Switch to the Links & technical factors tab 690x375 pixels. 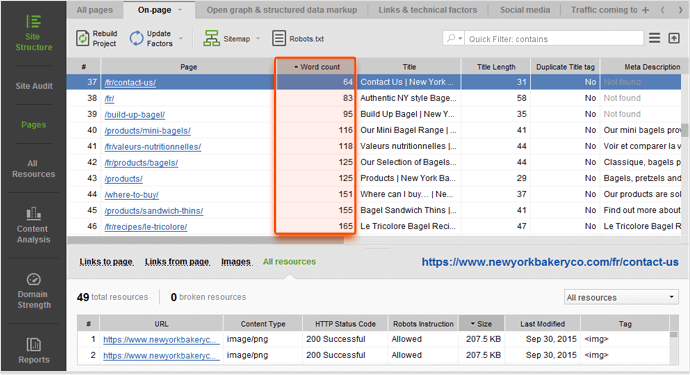click(x=427, y=10)
